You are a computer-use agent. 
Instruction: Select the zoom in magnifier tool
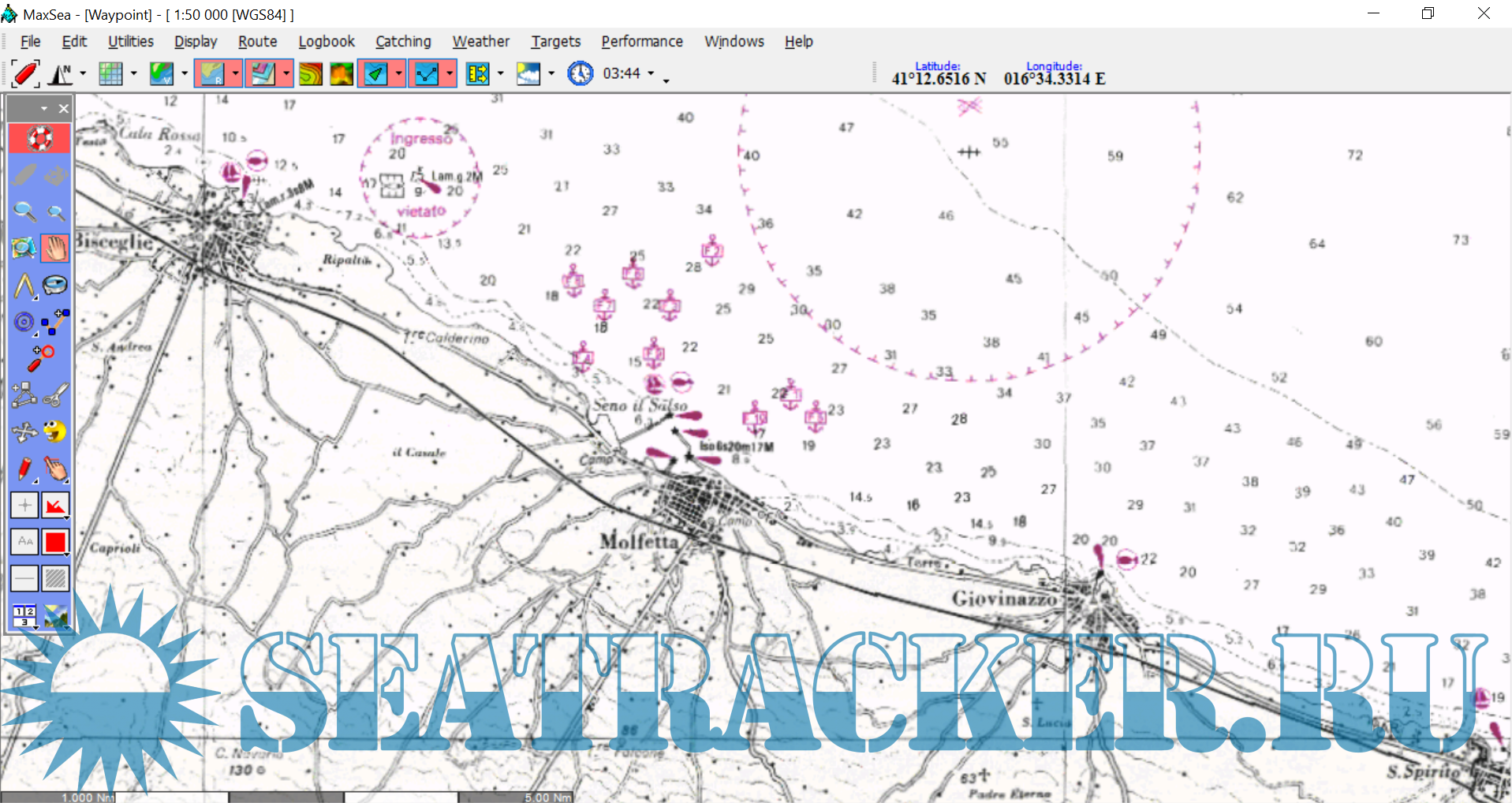point(24,211)
